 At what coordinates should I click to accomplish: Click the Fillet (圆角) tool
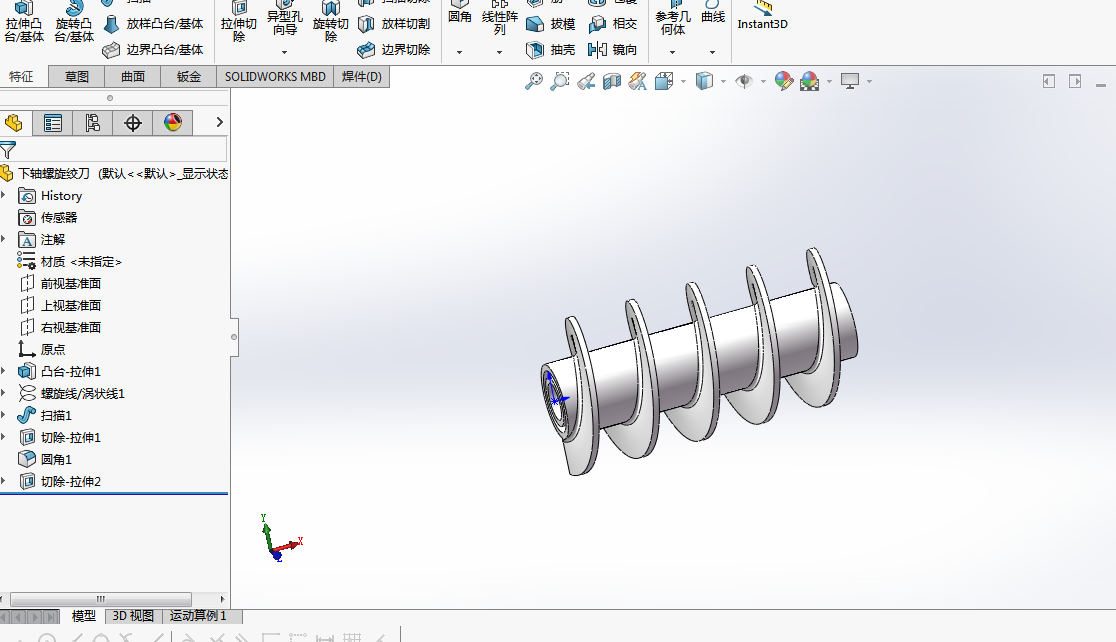[459, 14]
